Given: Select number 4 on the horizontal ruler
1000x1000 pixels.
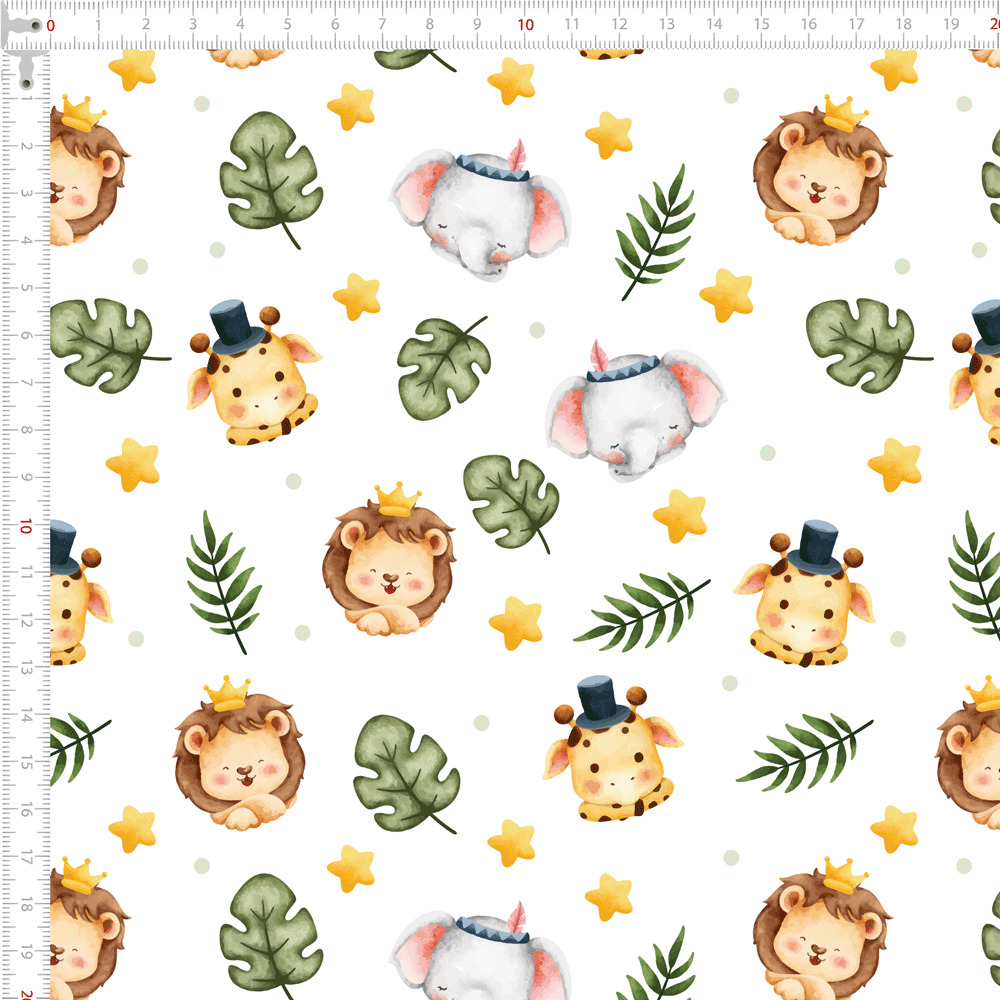Looking at the screenshot, I should click(x=240, y=24).
